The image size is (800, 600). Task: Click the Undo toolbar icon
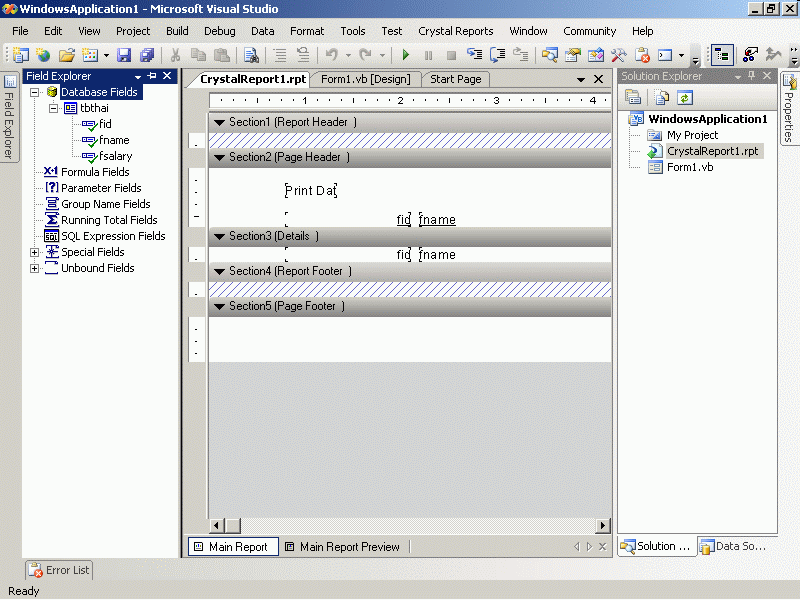(x=331, y=55)
